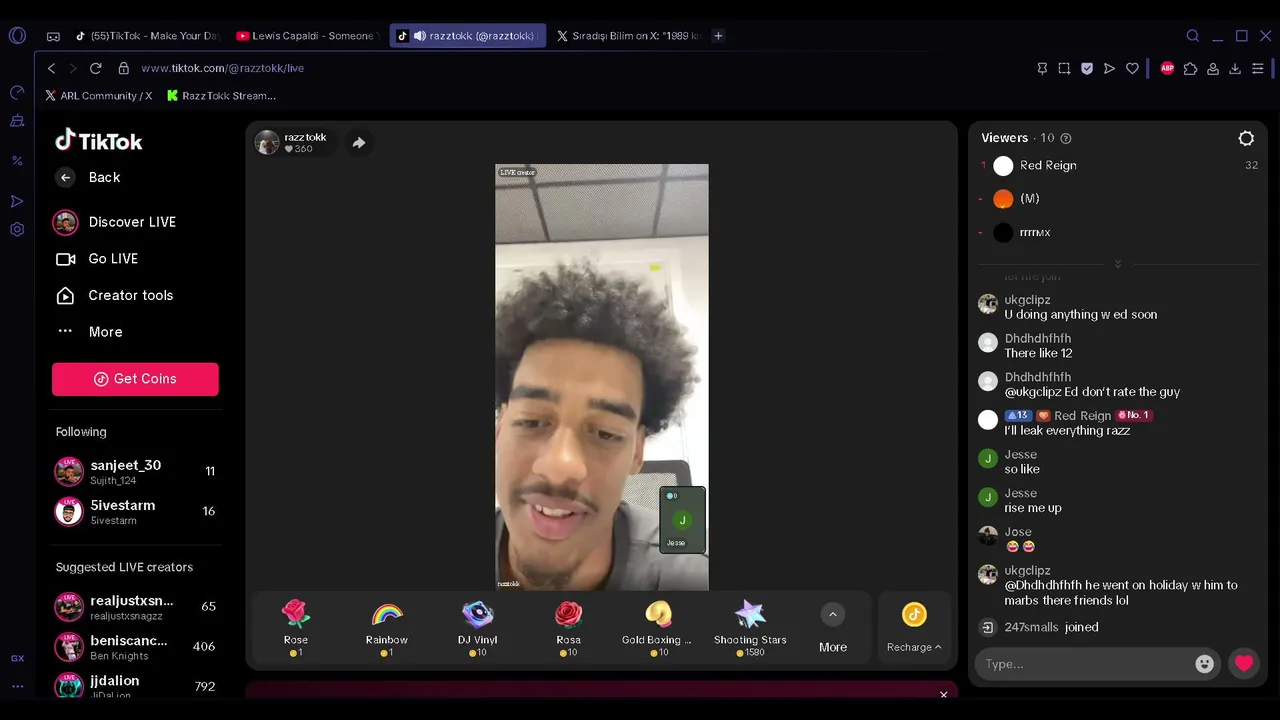1280x720 pixels.
Task: Open the browser profile icon
Action: click(1213, 68)
